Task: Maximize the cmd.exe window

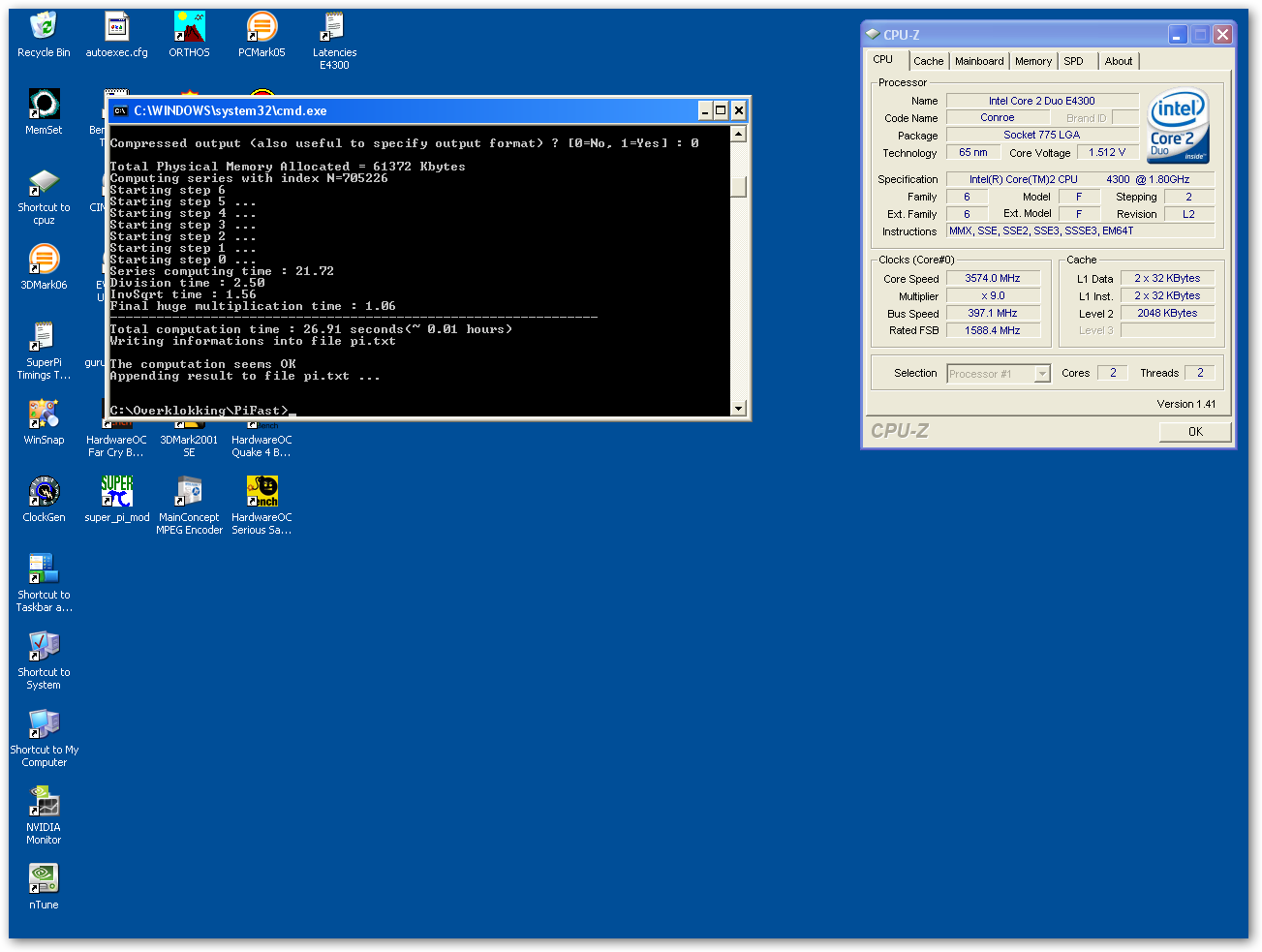Action: pyautogui.click(x=722, y=110)
